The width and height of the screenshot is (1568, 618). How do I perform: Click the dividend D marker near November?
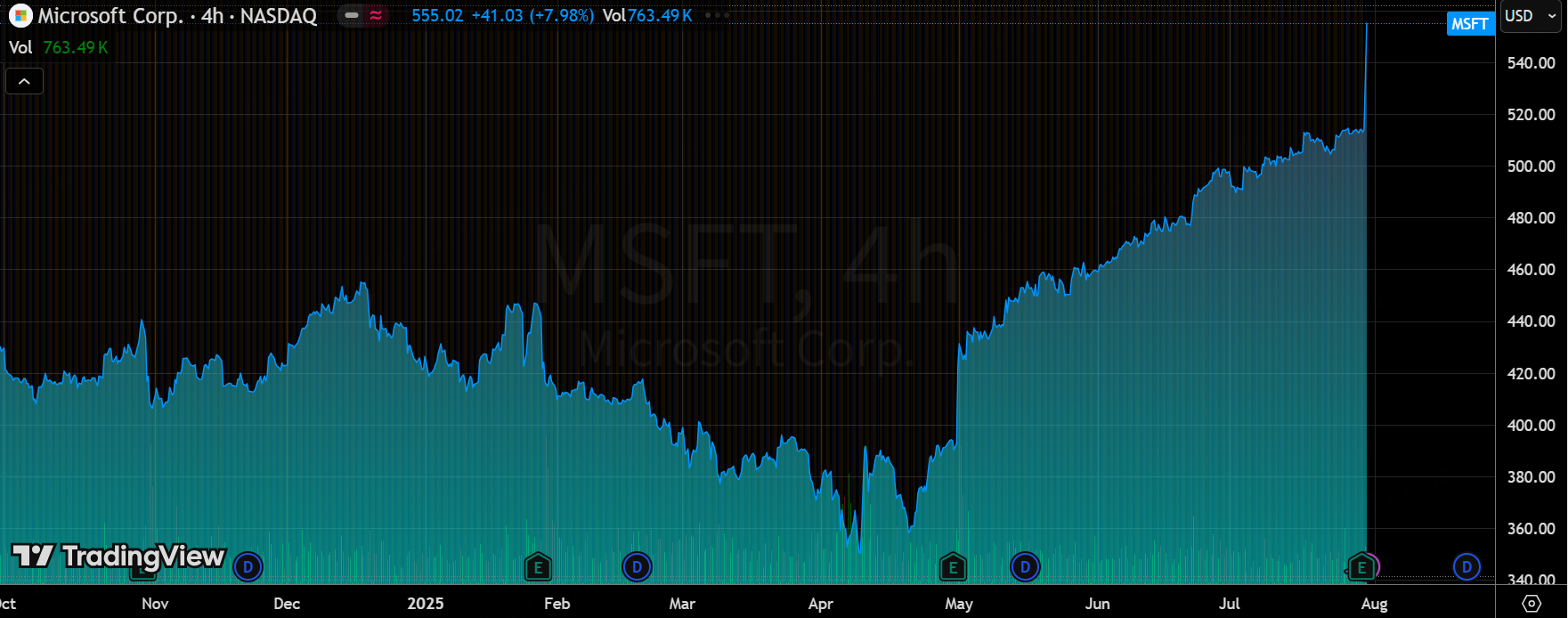click(x=248, y=565)
